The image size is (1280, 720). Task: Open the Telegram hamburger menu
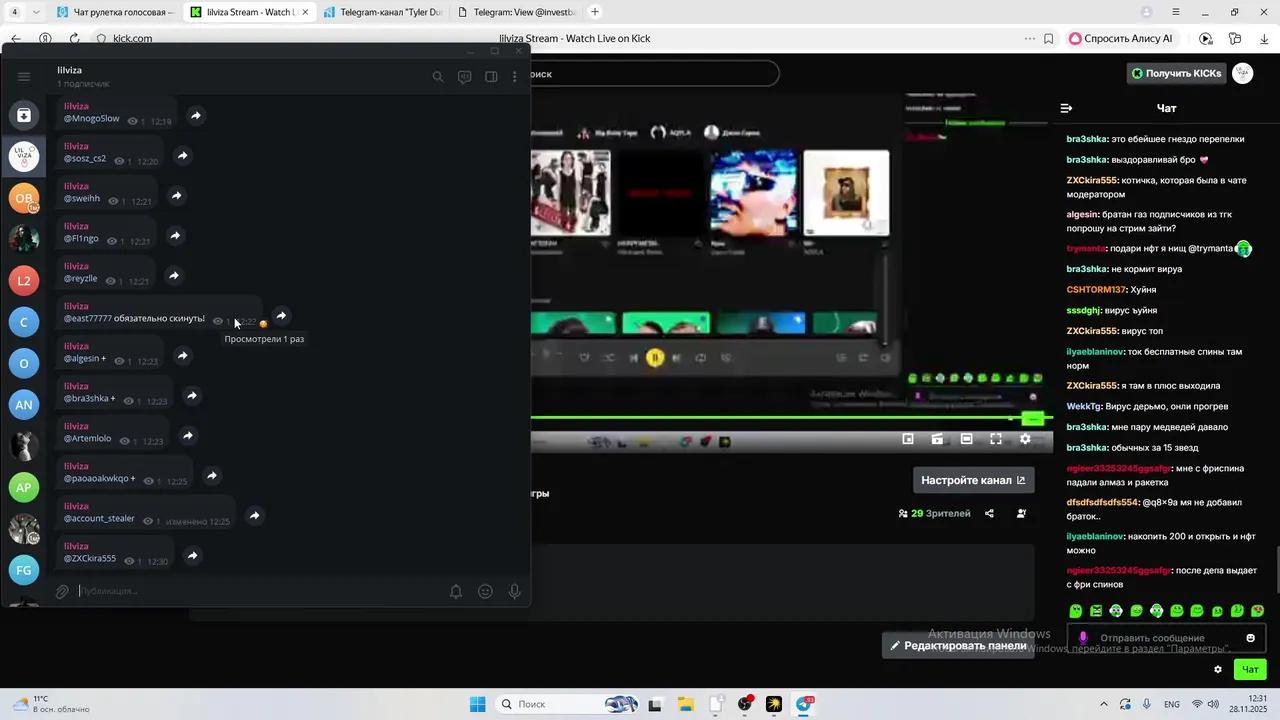tap(24, 76)
